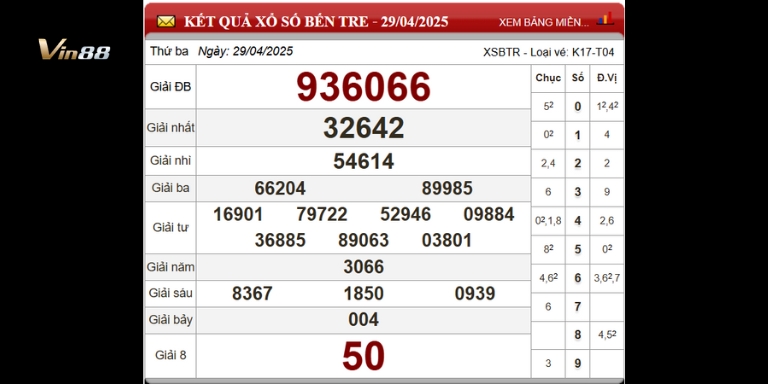Click the number 0939
768x384 pixels.
tap(475, 293)
